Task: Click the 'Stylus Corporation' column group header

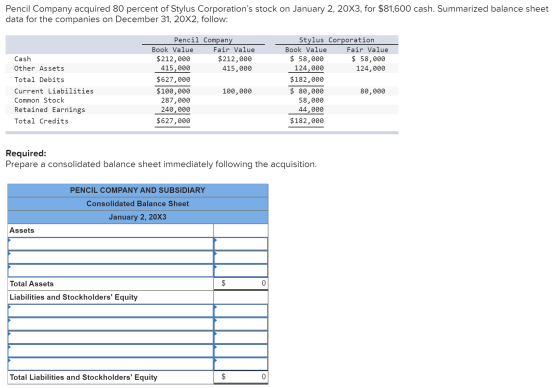Action: click(337, 40)
